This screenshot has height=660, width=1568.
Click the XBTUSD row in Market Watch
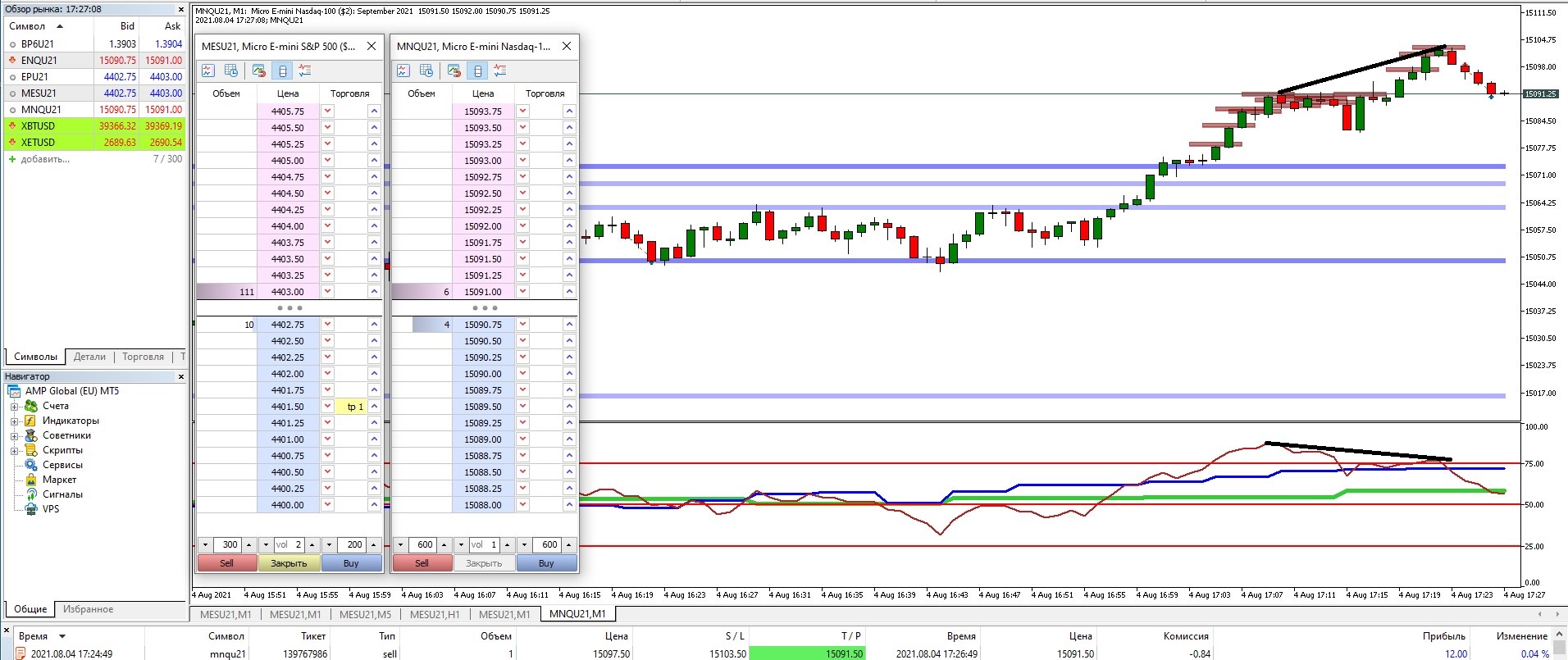coord(38,126)
